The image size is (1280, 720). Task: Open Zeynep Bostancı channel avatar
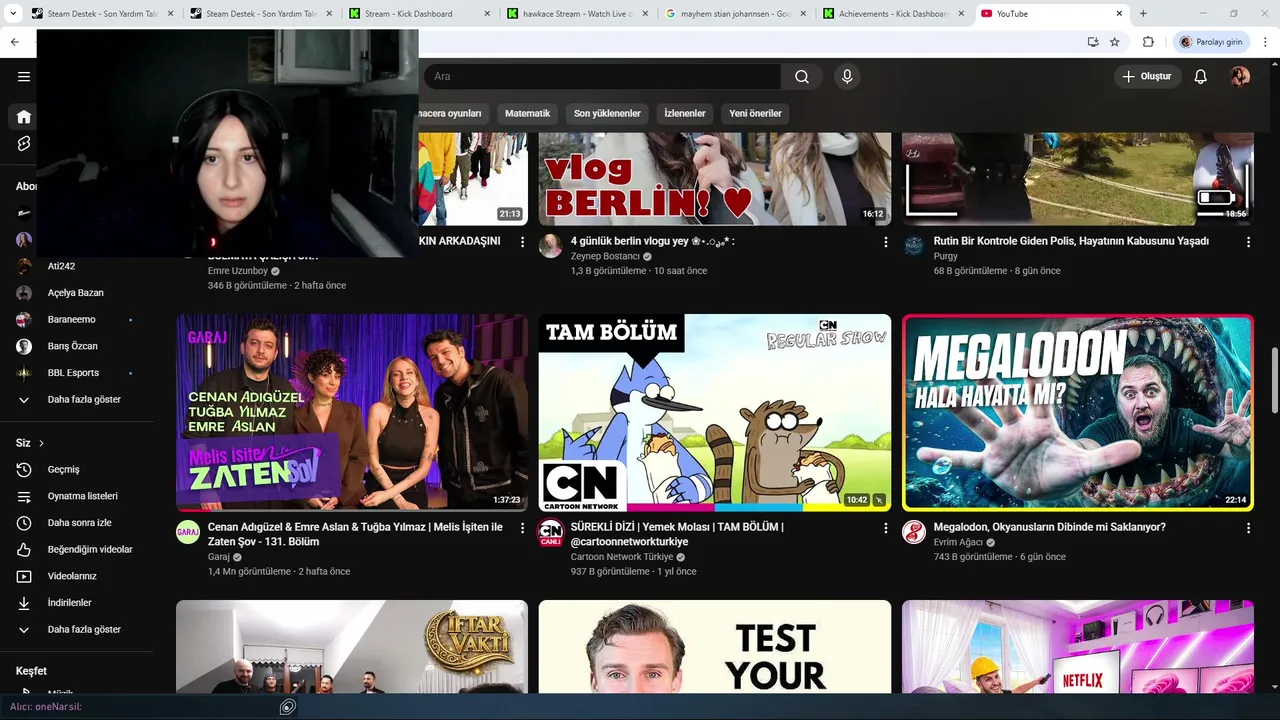click(551, 246)
